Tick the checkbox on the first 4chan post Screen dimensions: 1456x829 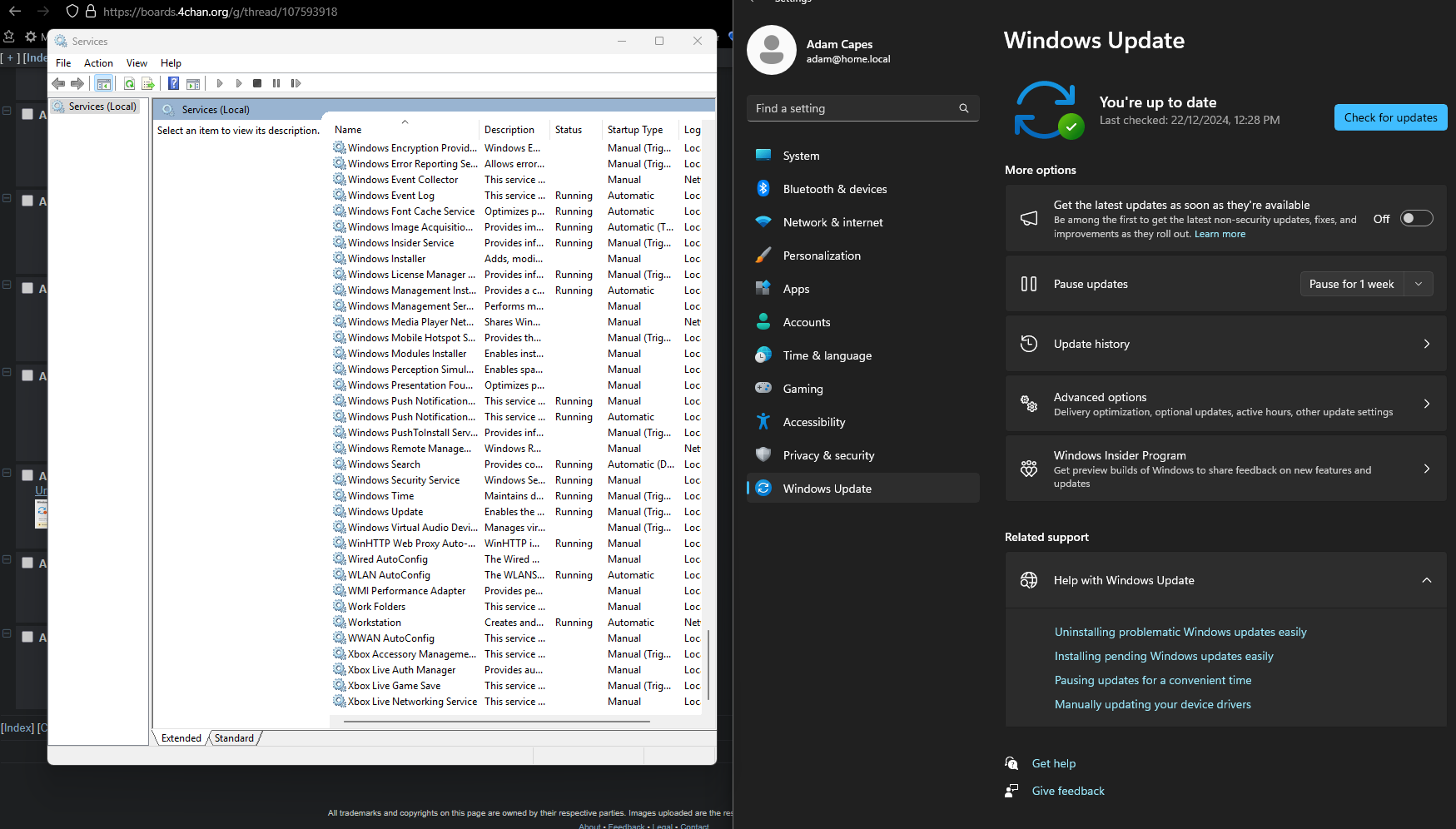tap(27, 114)
